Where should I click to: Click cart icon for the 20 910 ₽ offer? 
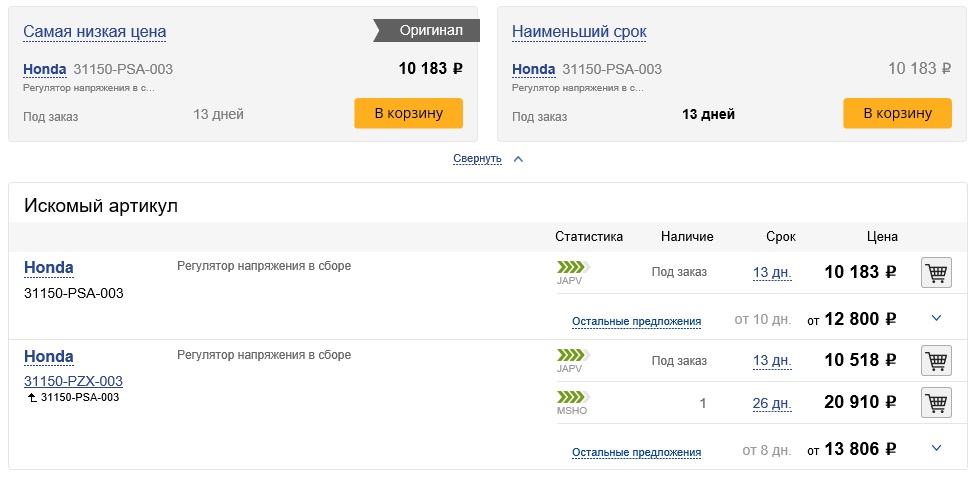coord(935,403)
